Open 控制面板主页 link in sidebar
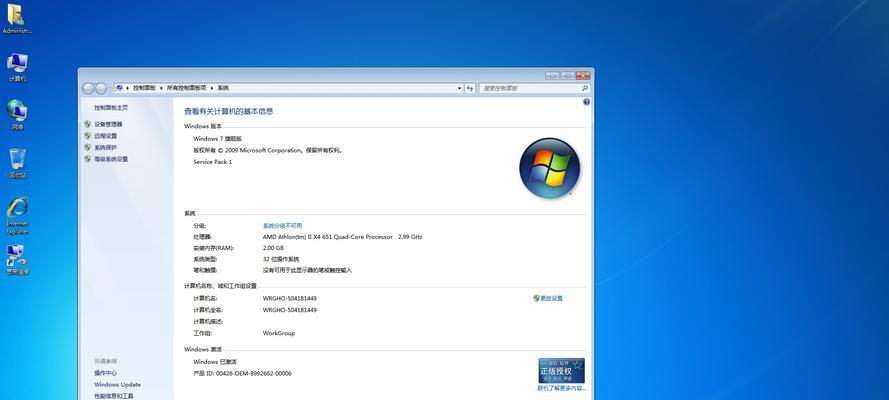This screenshot has width=889, height=400. (x=111, y=108)
